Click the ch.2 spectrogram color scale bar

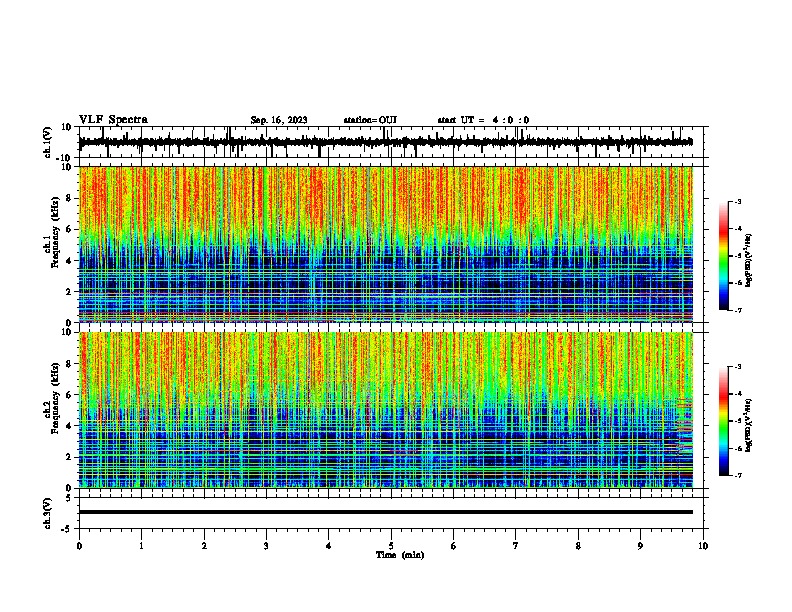723,421
